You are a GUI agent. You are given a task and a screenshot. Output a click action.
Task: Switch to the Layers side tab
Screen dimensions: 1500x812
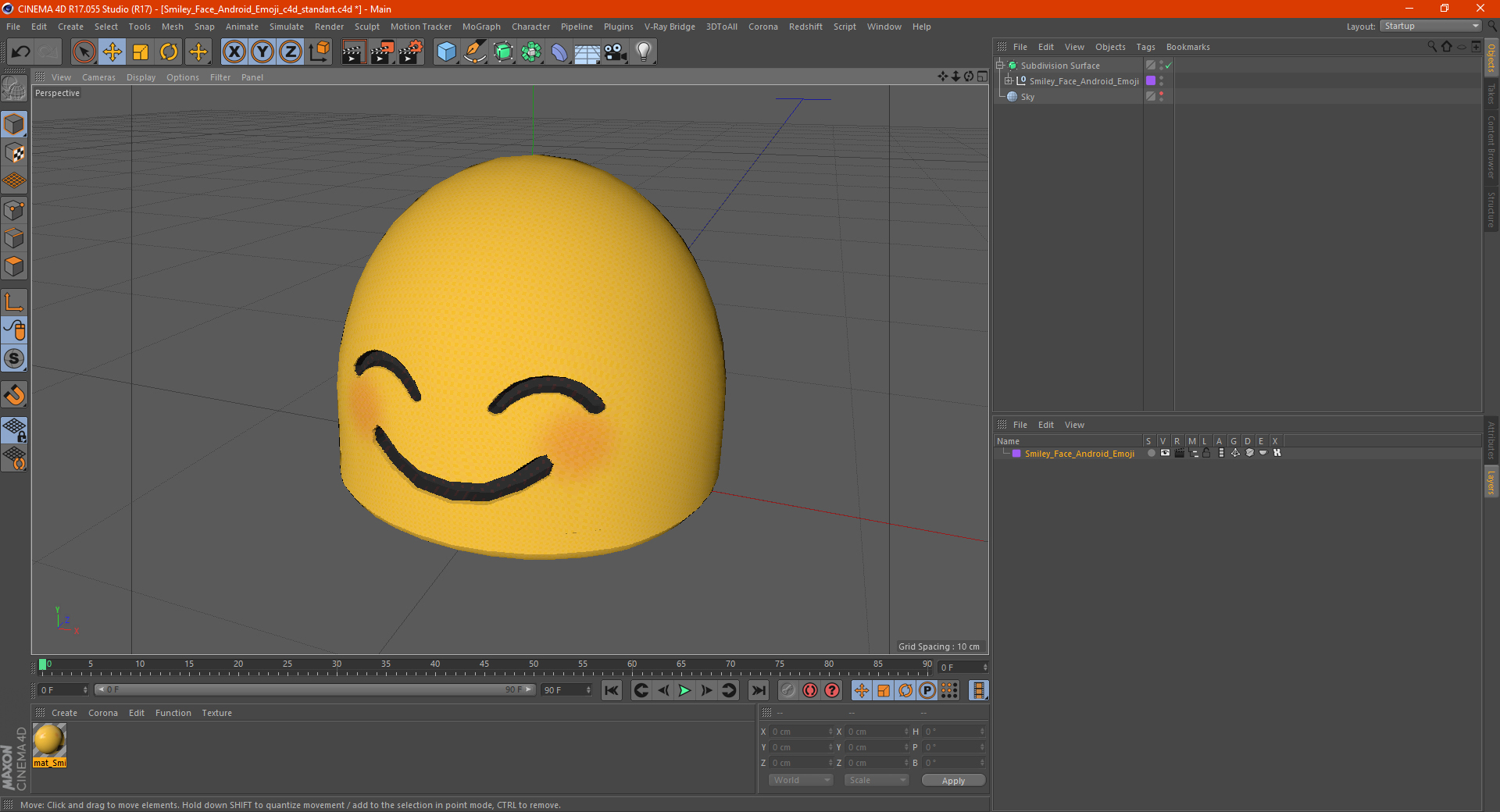1491,482
